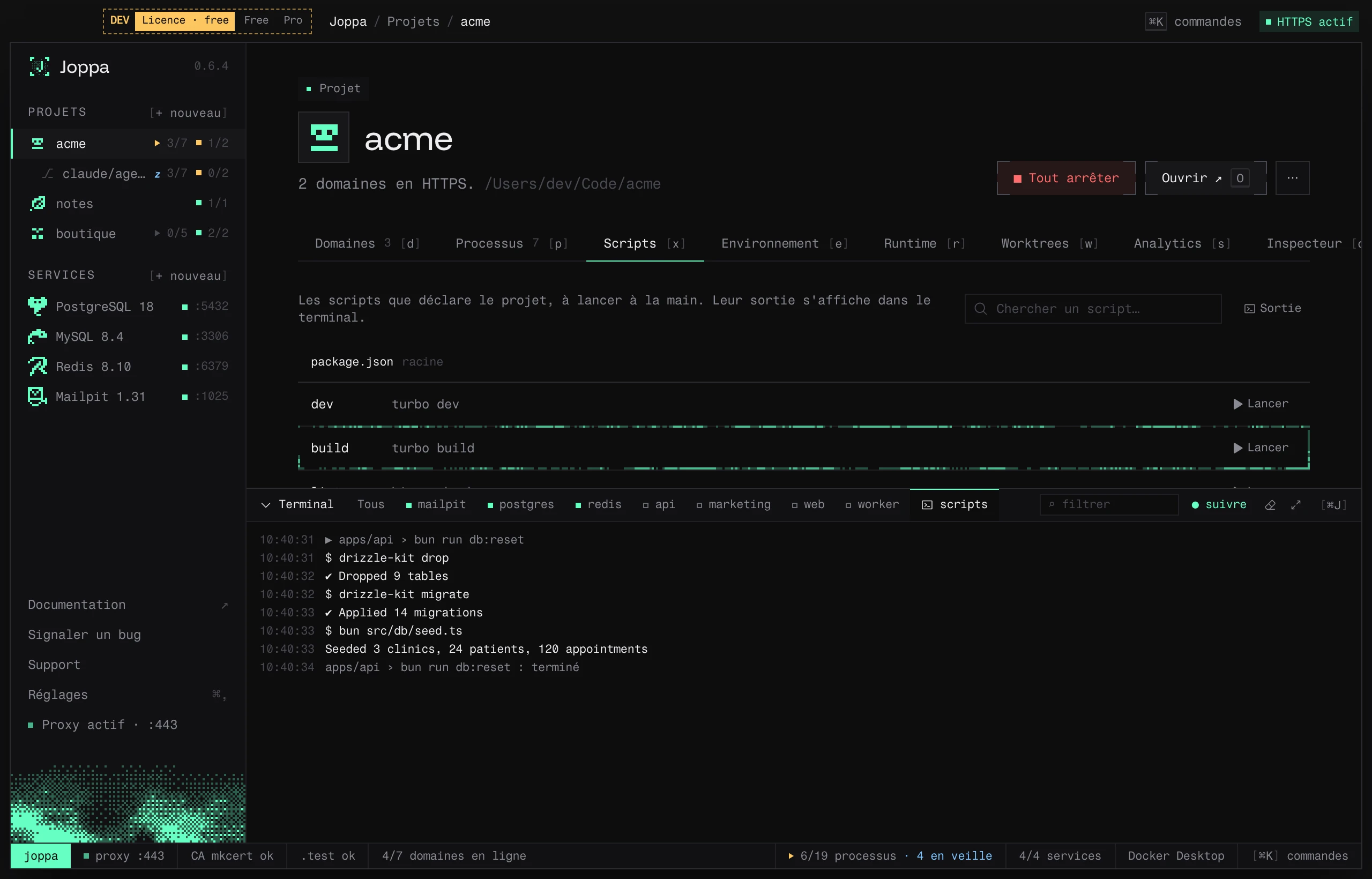Click the HTTPS actif status badge
The height and width of the screenshot is (879, 1372).
[1309, 21]
